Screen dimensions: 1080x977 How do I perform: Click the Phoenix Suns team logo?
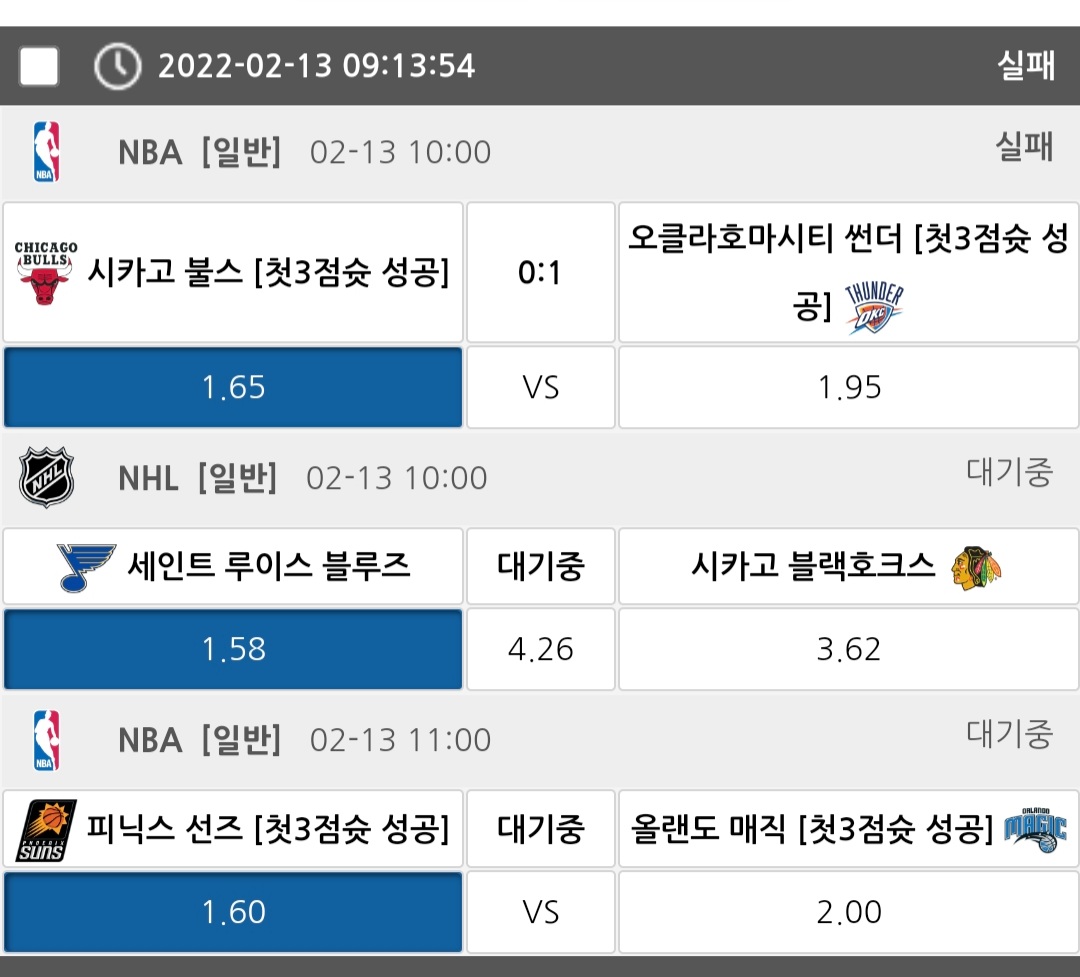click(46, 830)
